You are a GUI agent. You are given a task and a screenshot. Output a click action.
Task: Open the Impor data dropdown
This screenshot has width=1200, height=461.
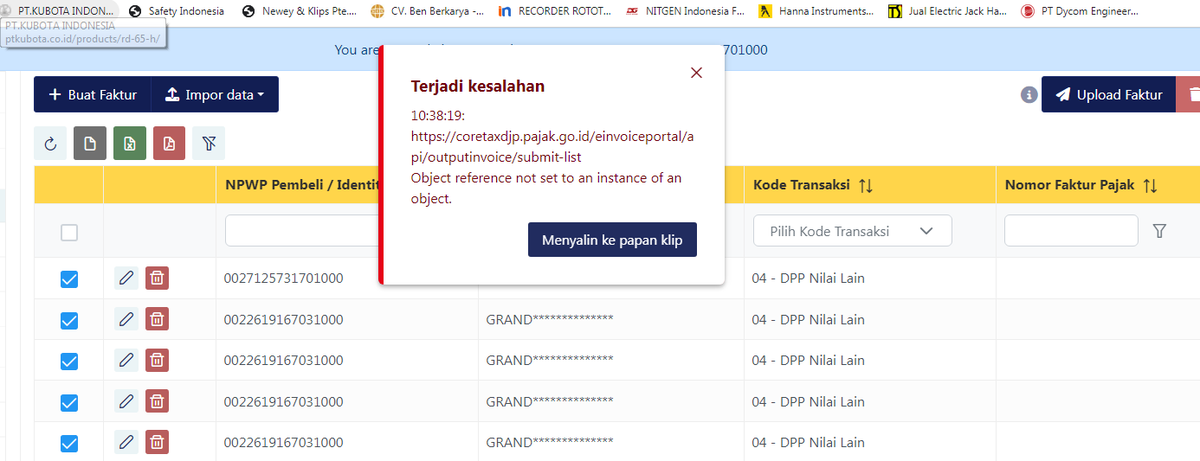pos(215,95)
